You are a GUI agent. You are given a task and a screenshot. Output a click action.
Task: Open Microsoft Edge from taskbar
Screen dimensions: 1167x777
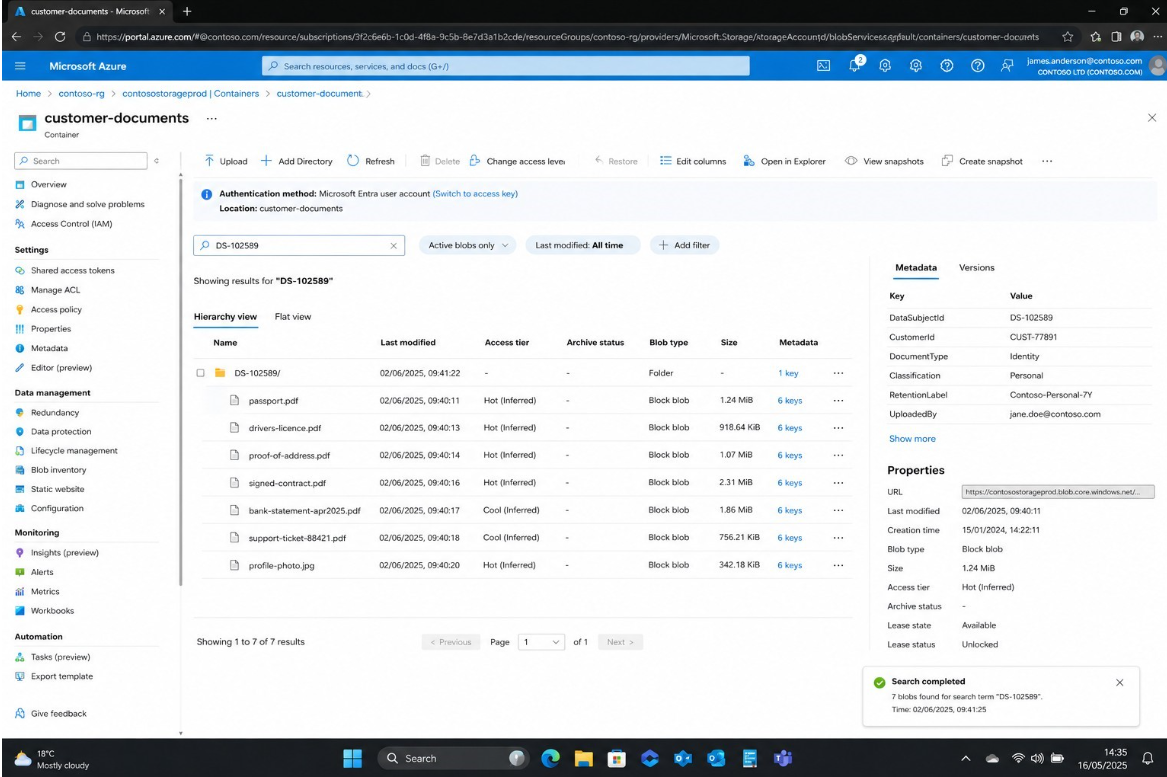point(550,758)
